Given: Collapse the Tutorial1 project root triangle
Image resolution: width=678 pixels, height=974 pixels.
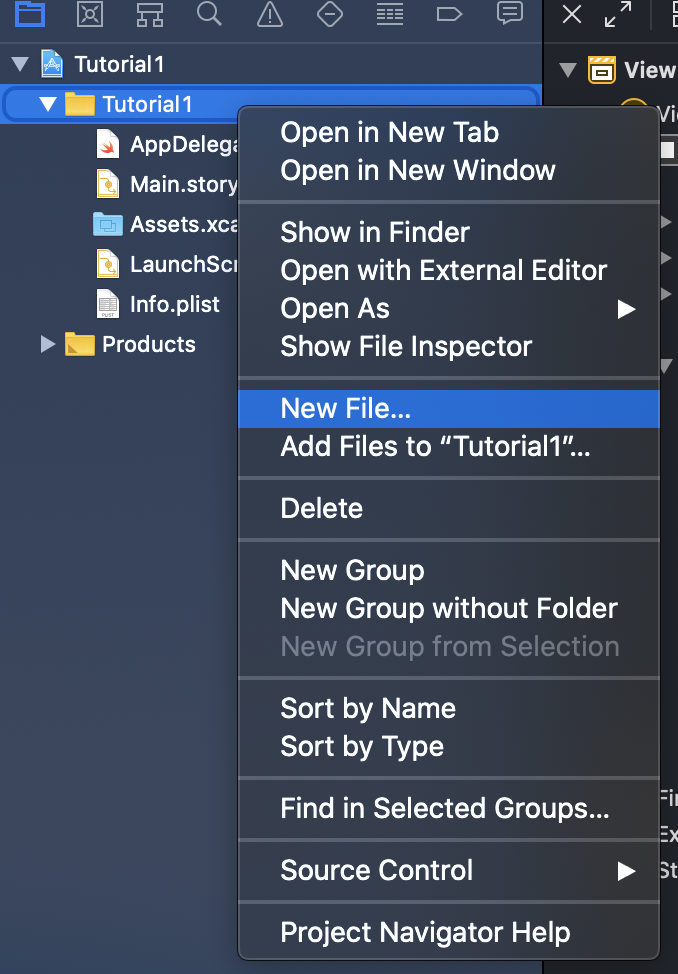Looking at the screenshot, I should [21, 64].
